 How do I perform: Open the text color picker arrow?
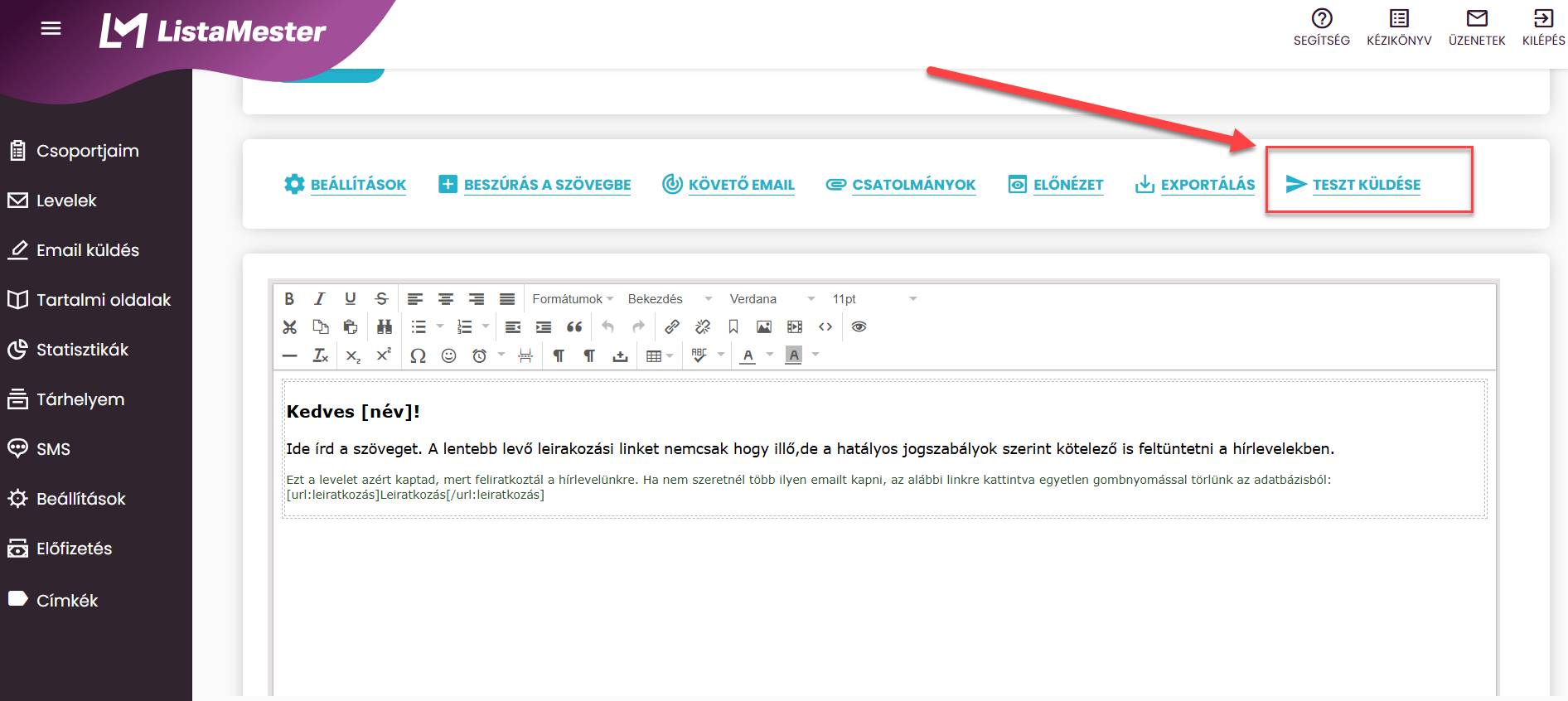click(770, 355)
